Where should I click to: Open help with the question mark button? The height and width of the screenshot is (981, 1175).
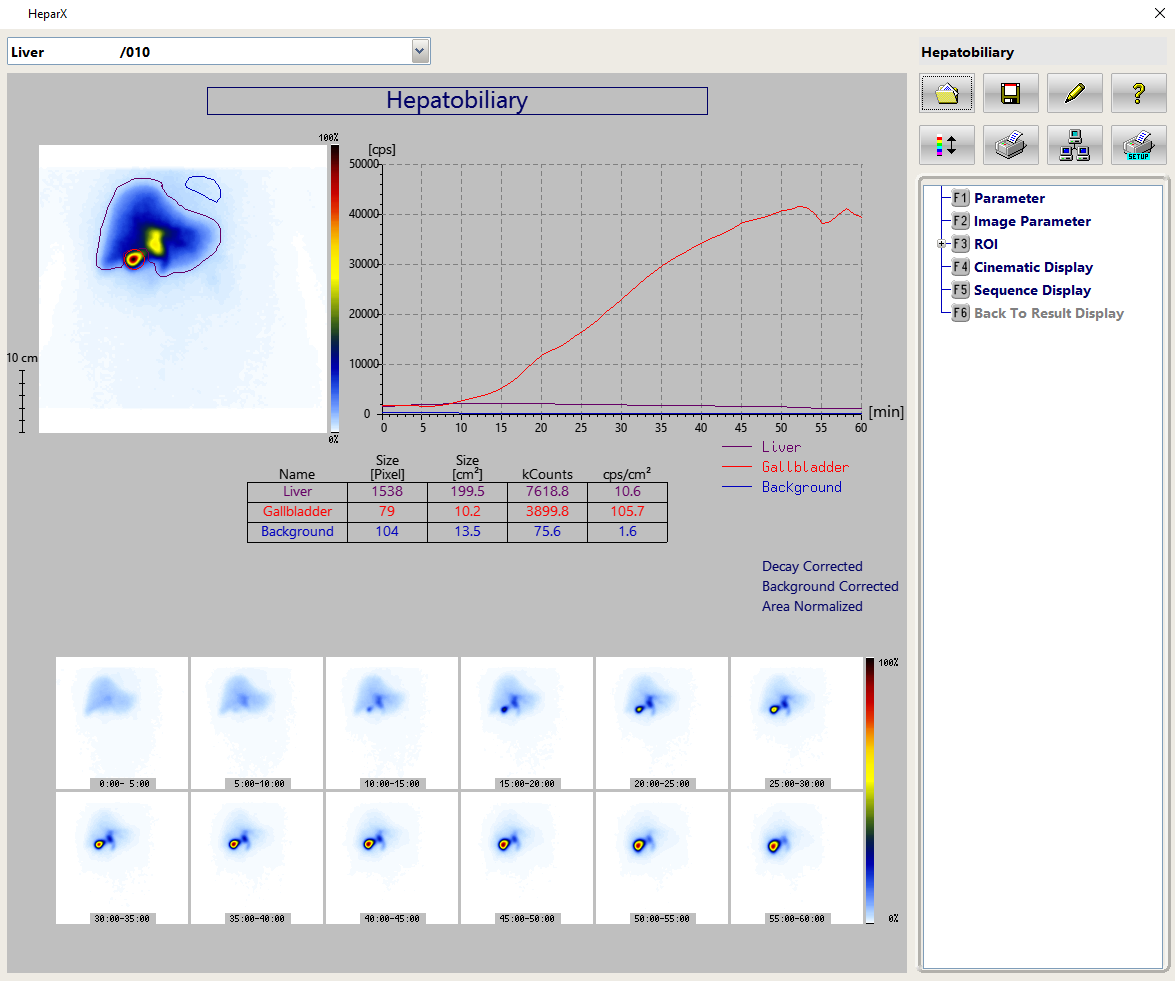tap(1138, 93)
